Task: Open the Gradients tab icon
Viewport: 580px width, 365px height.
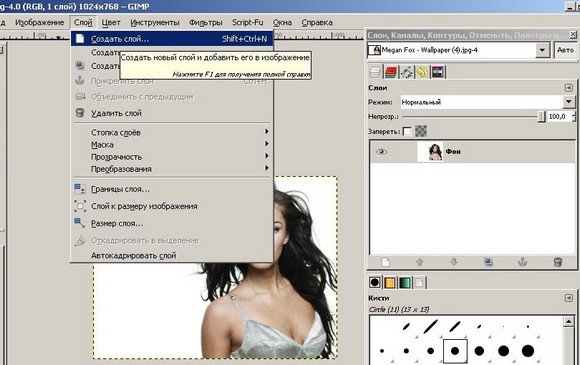Action: [405, 283]
